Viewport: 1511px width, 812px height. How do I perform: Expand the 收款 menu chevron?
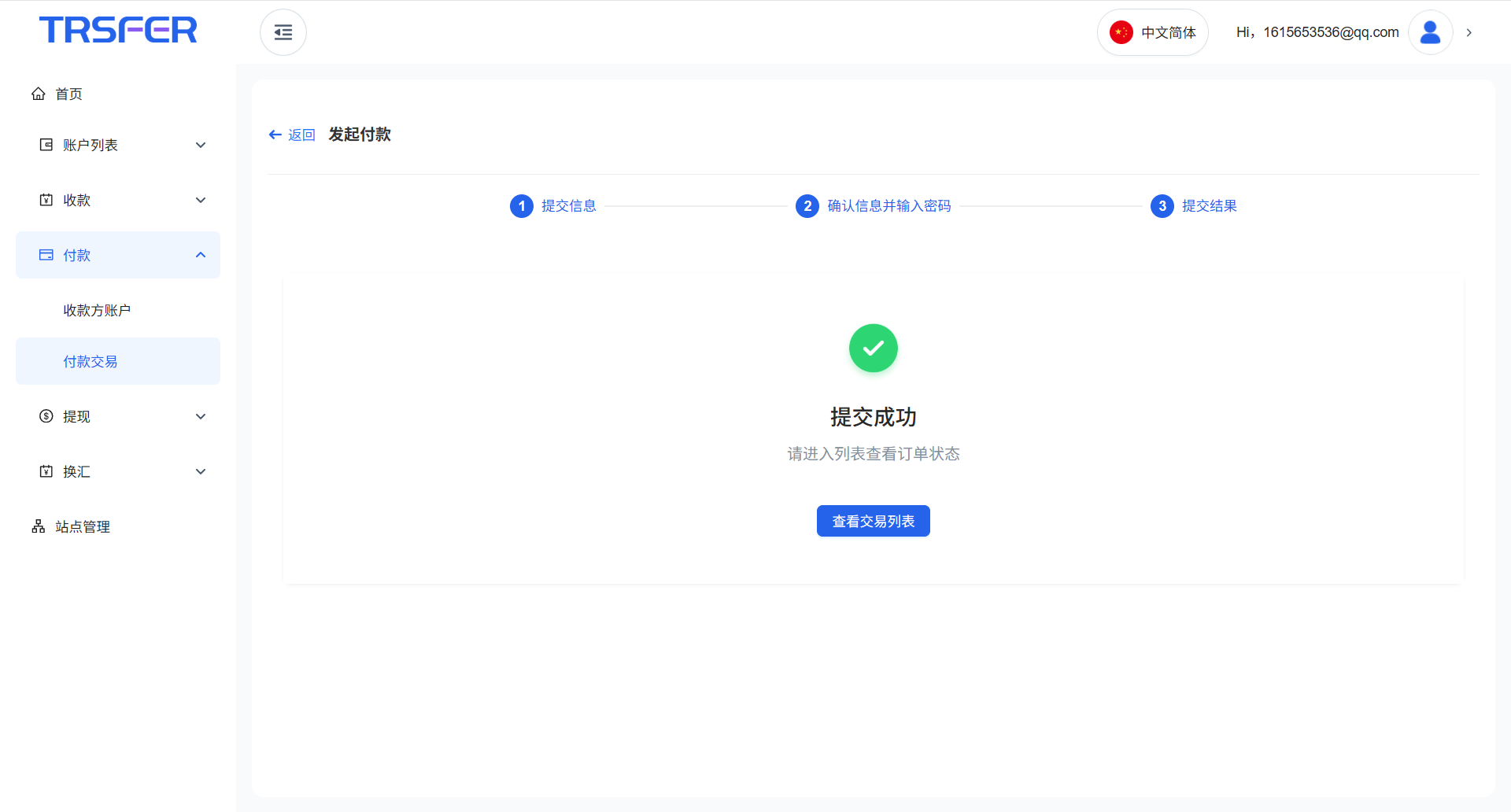point(201,200)
